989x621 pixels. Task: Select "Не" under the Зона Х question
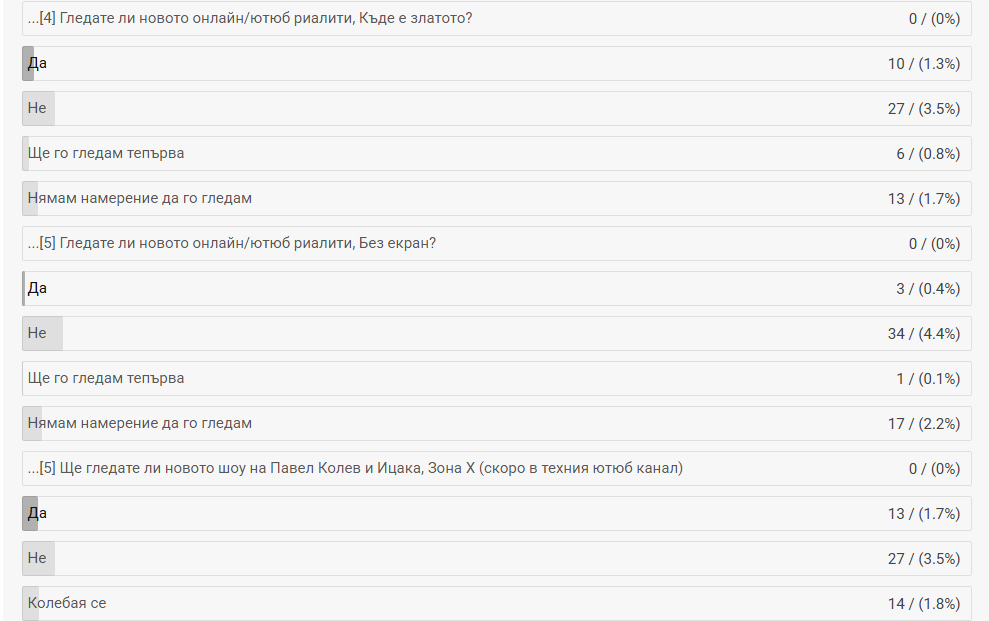click(38, 559)
